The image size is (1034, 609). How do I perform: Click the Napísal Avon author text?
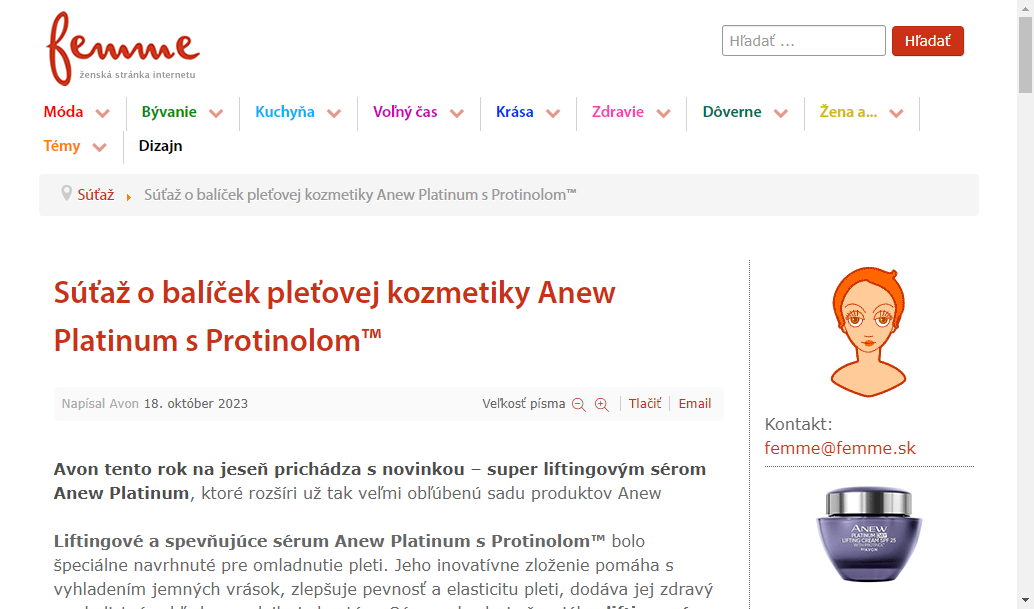point(100,403)
